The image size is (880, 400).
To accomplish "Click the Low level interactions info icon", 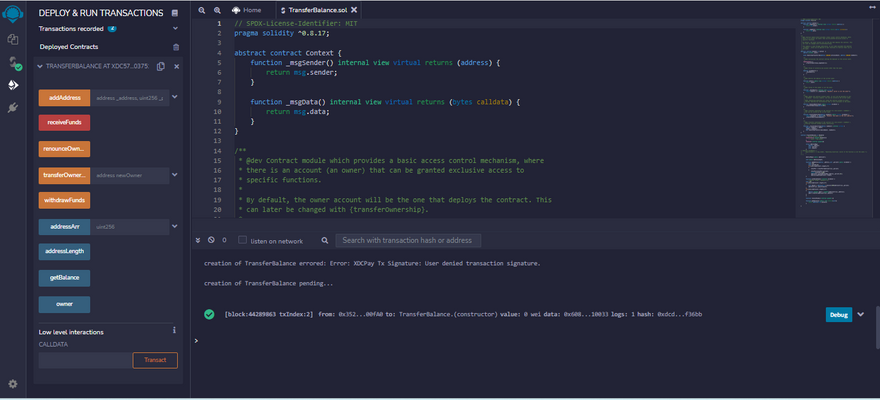I will 176,331.
